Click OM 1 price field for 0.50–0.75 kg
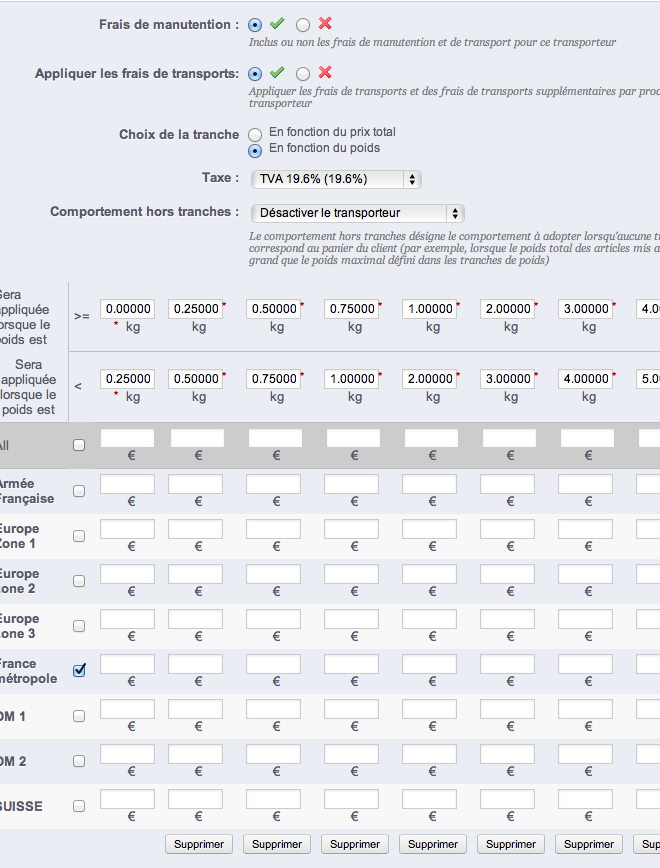This screenshot has width=660, height=868. tap(274, 709)
